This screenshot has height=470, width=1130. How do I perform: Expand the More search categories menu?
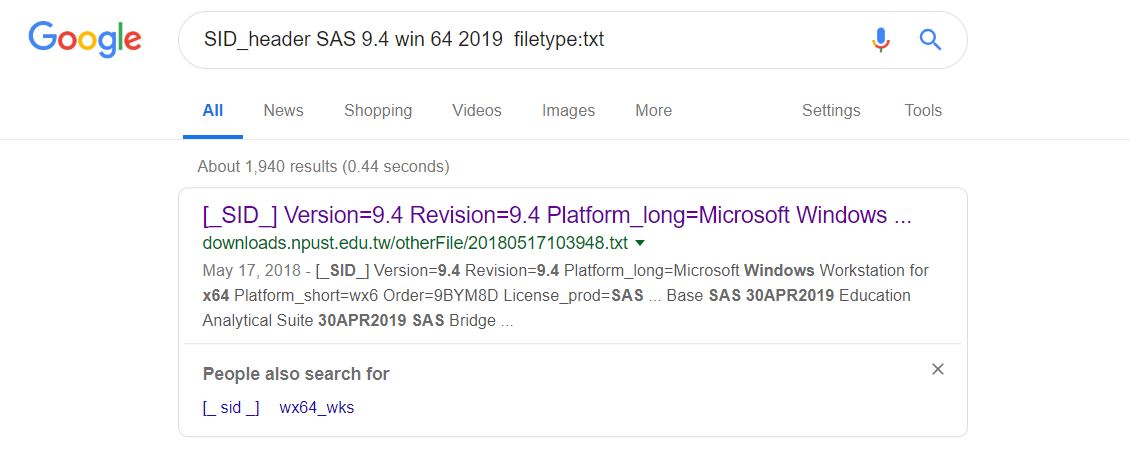pyautogui.click(x=653, y=111)
